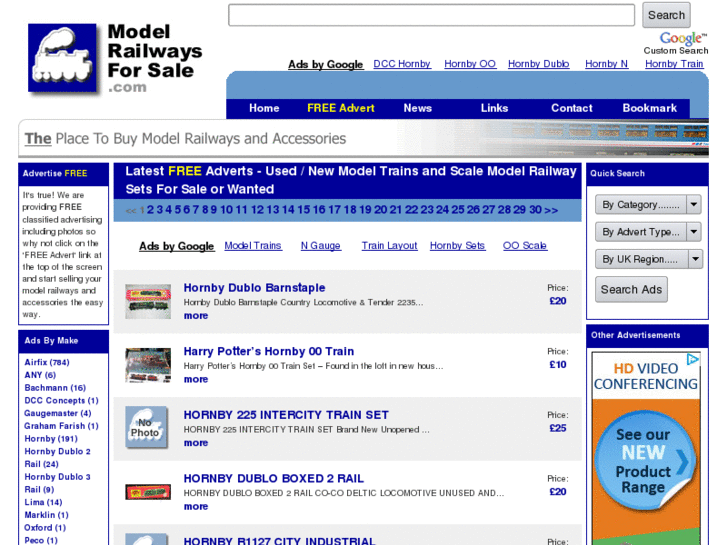
Task: Follow the Train Layout ad link
Action: pos(389,246)
